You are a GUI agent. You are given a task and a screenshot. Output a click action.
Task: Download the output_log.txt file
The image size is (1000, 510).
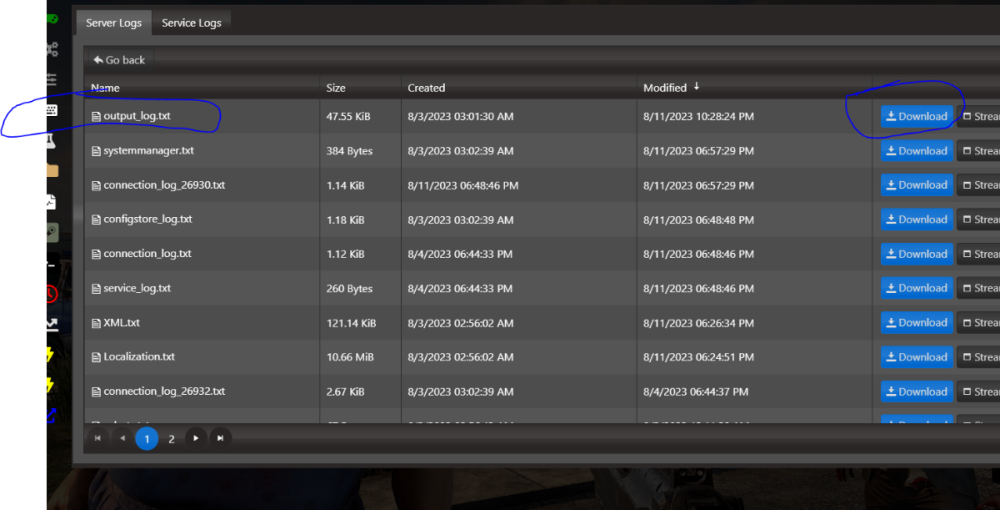click(x=916, y=117)
